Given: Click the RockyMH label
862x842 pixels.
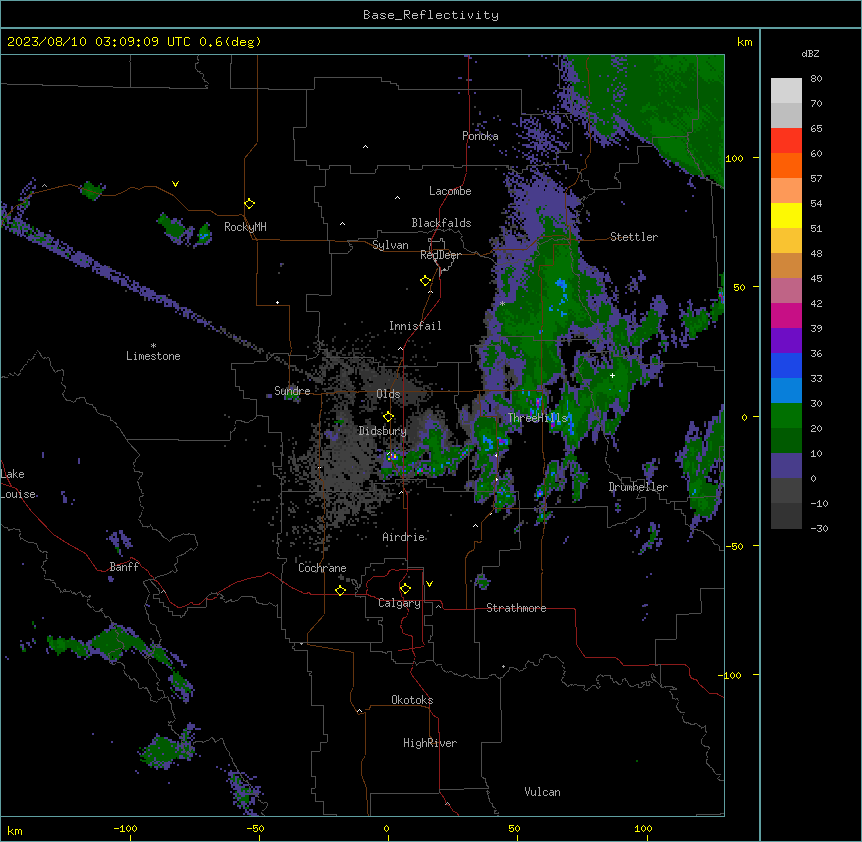Looking at the screenshot, I should [245, 227].
